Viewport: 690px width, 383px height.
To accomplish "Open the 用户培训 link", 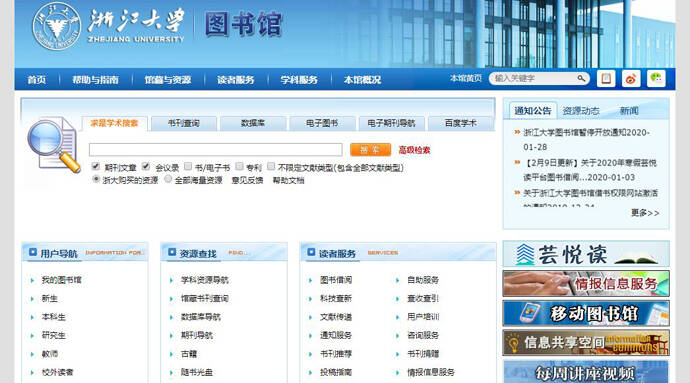I will coord(423,317).
